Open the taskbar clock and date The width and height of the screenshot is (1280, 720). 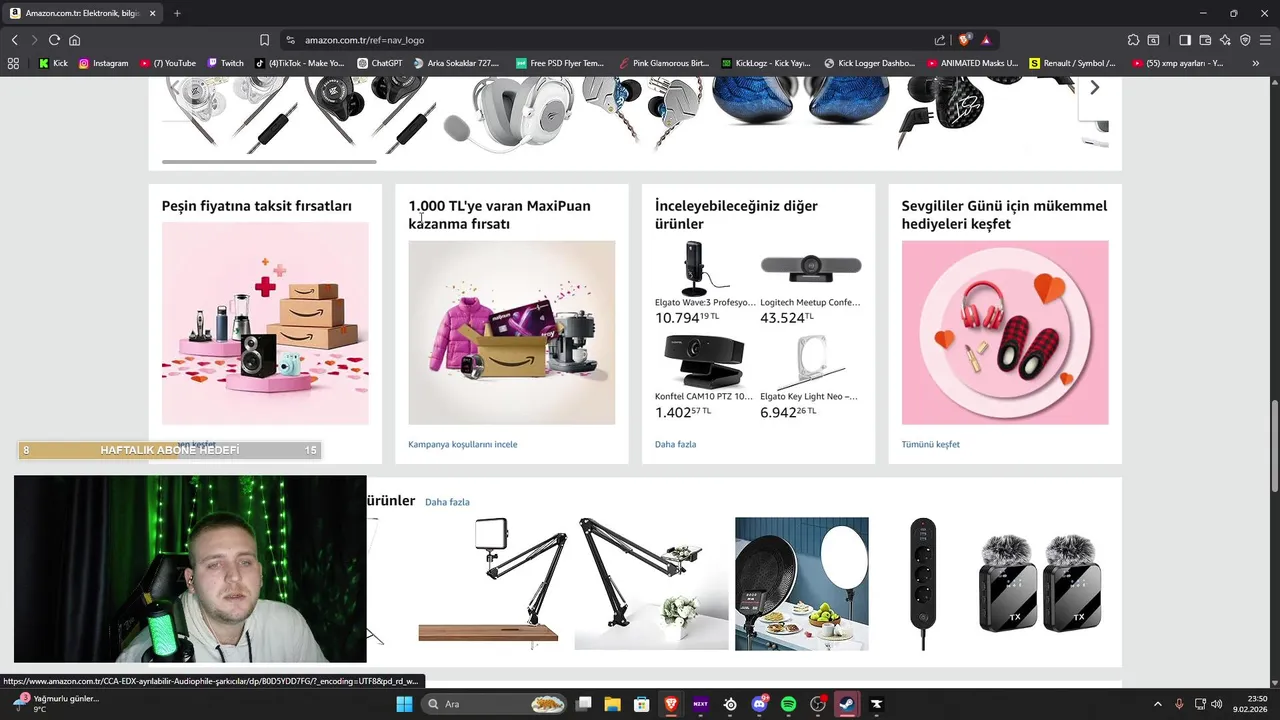click(1251, 704)
